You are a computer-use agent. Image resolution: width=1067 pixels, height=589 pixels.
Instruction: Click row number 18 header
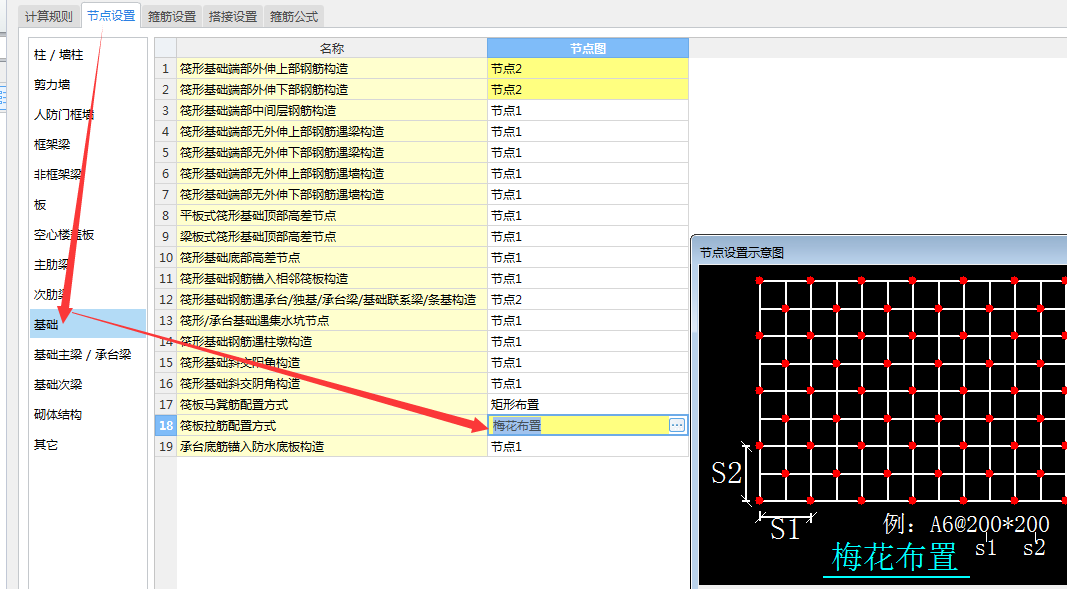166,426
